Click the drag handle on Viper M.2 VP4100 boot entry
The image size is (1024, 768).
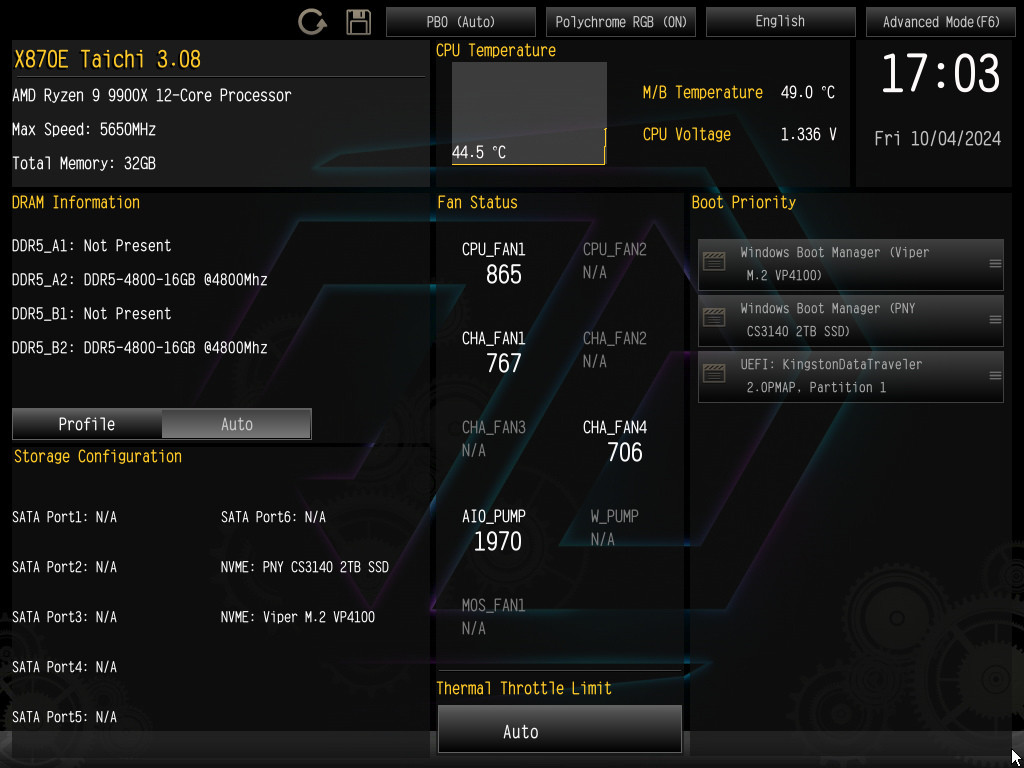click(995, 264)
